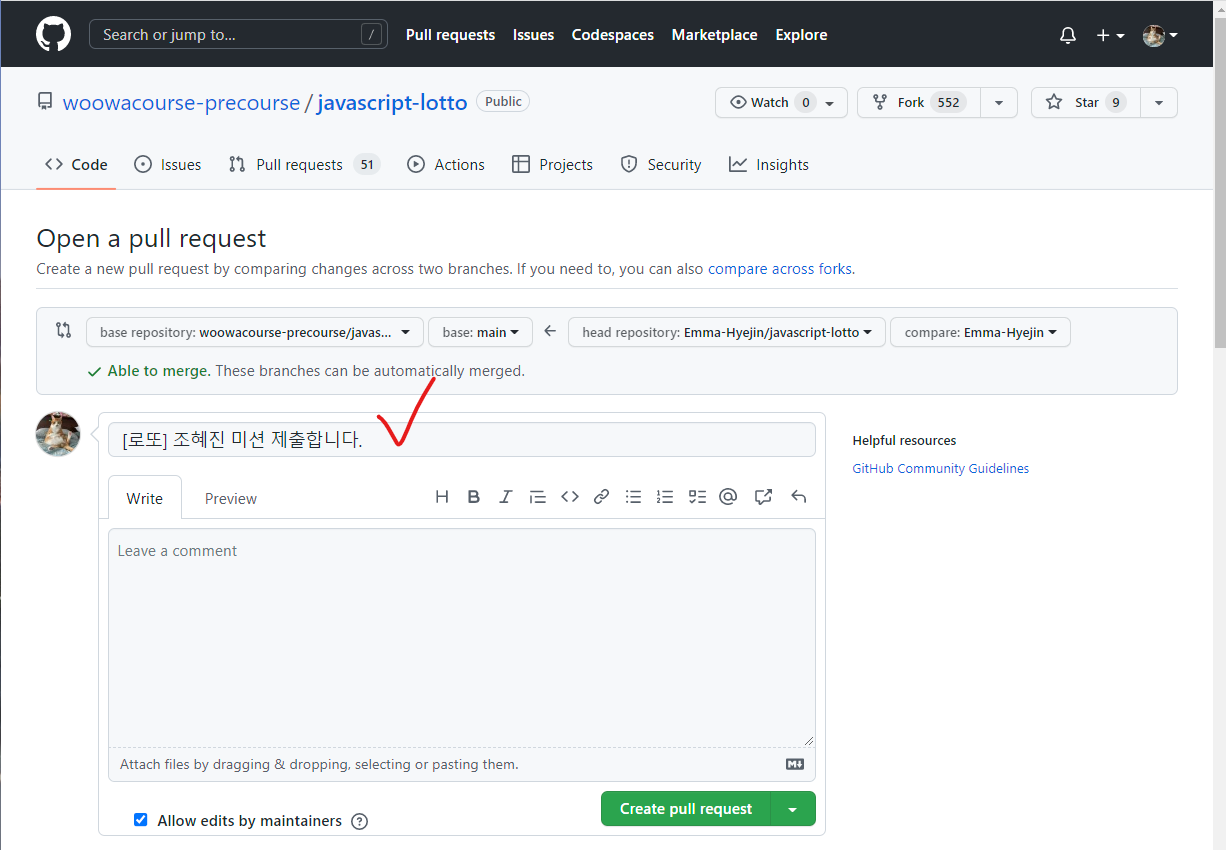The height and width of the screenshot is (850, 1226).
Task: Open Marketplace in top navigation
Action: [714, 35]
